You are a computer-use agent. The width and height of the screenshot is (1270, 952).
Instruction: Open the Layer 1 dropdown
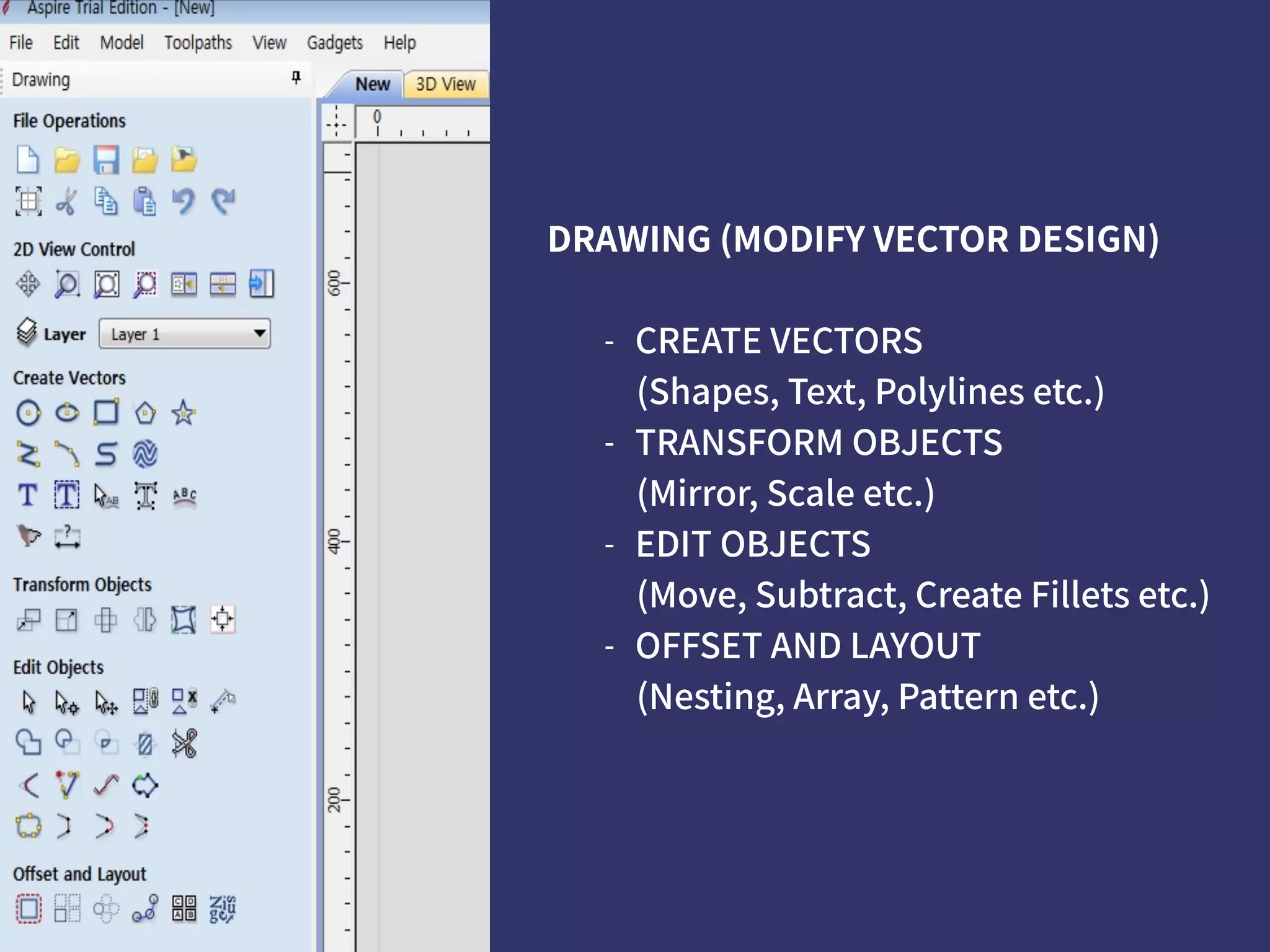(x=185, y=334)
